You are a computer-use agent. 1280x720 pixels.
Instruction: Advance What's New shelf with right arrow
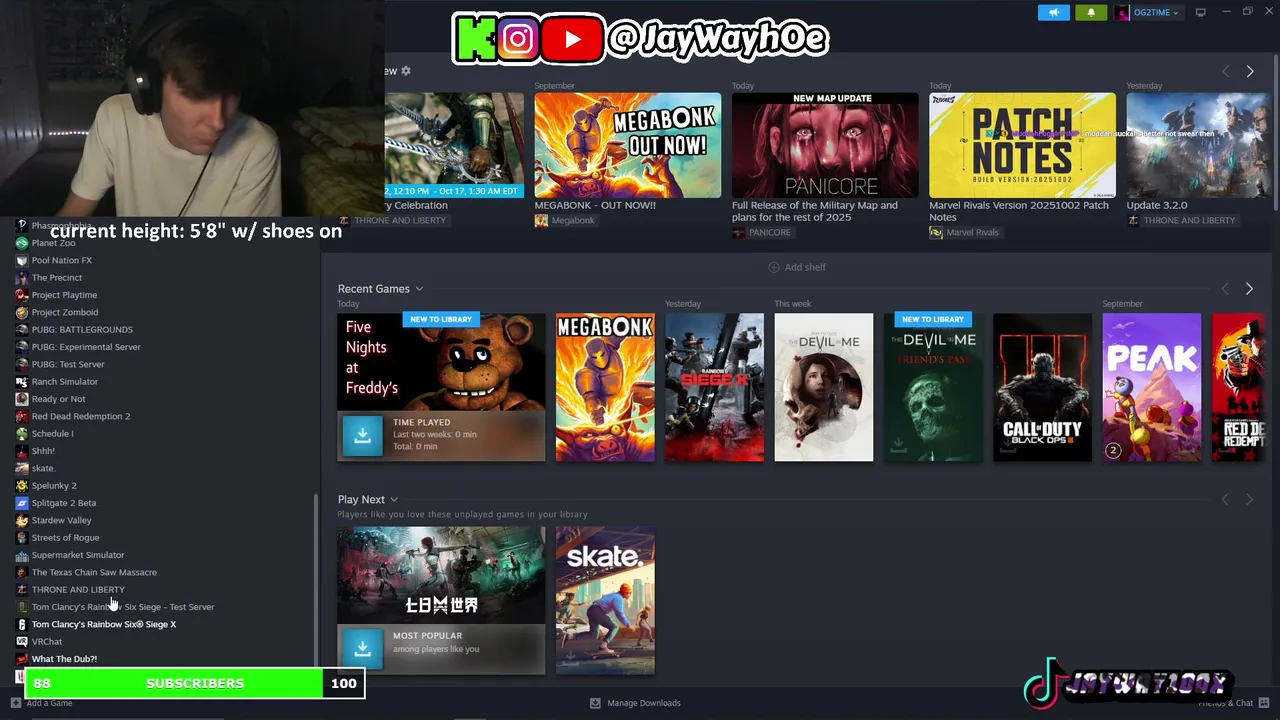(1249, 72)
